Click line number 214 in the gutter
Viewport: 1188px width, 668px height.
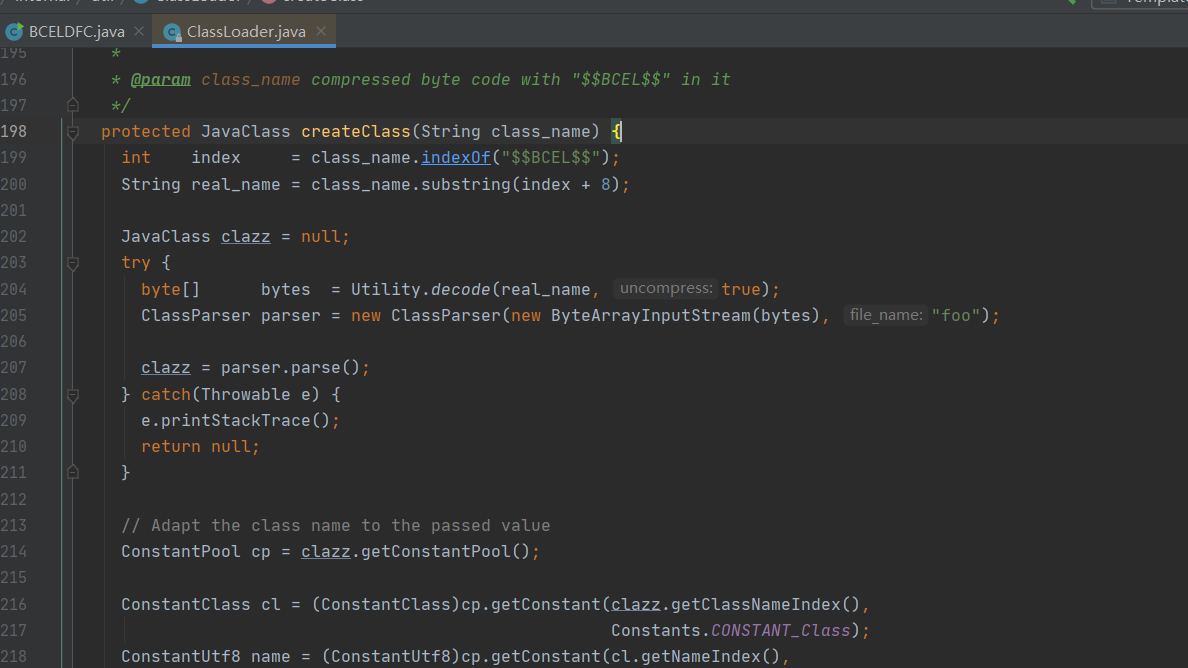click(x=14, y=552)
